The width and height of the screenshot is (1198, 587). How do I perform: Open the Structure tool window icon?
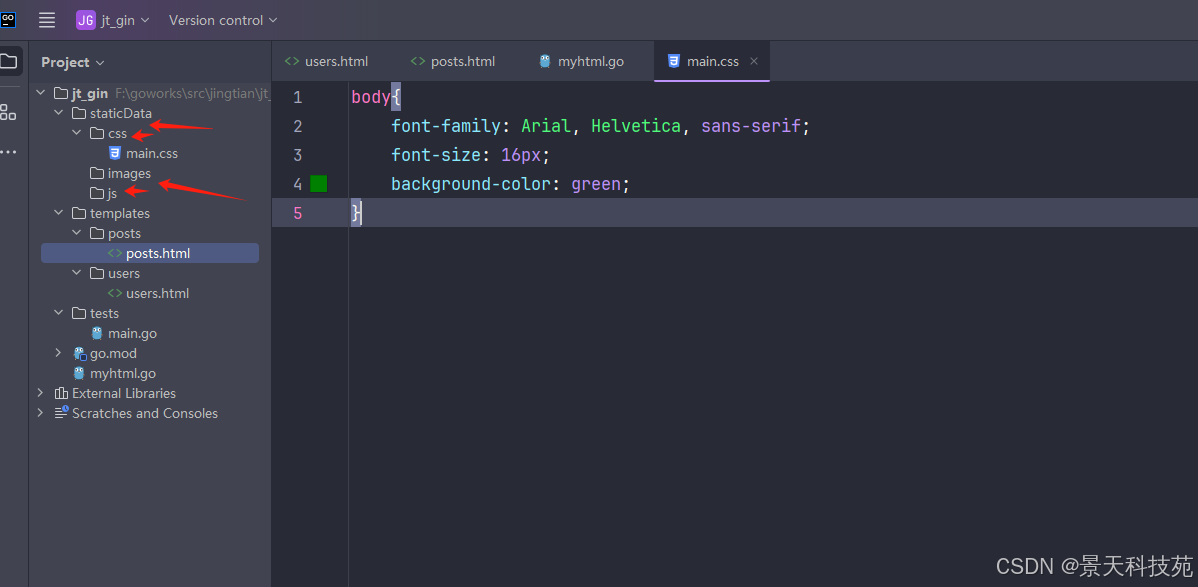8,112
